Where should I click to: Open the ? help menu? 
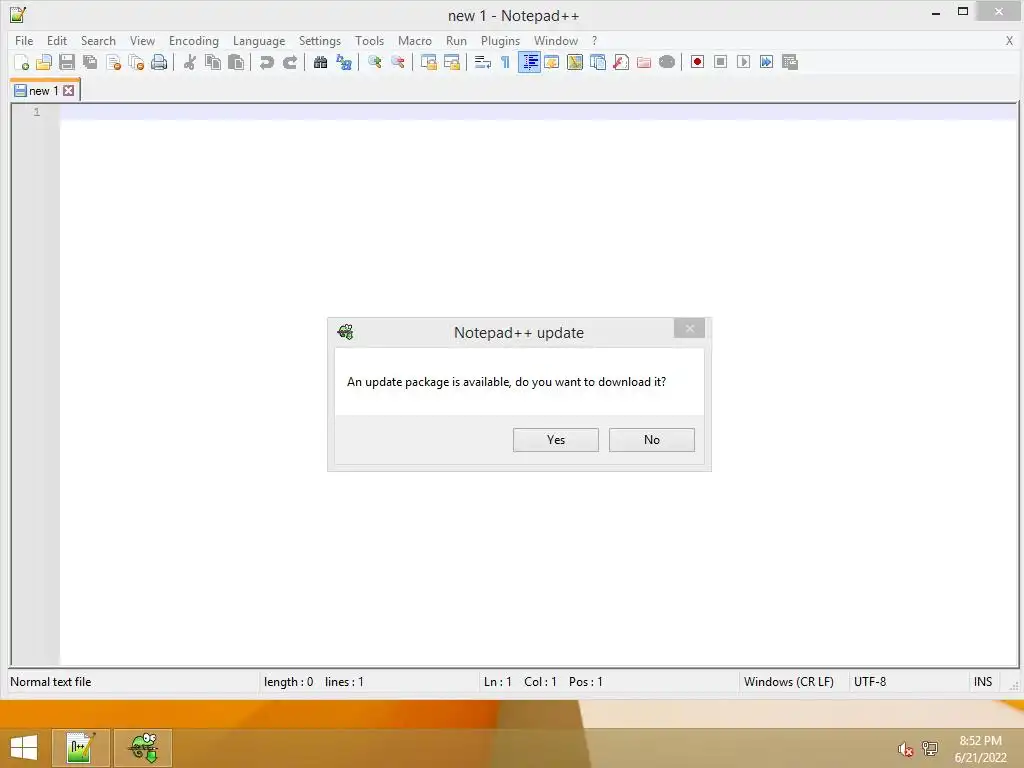pos(594,40)
